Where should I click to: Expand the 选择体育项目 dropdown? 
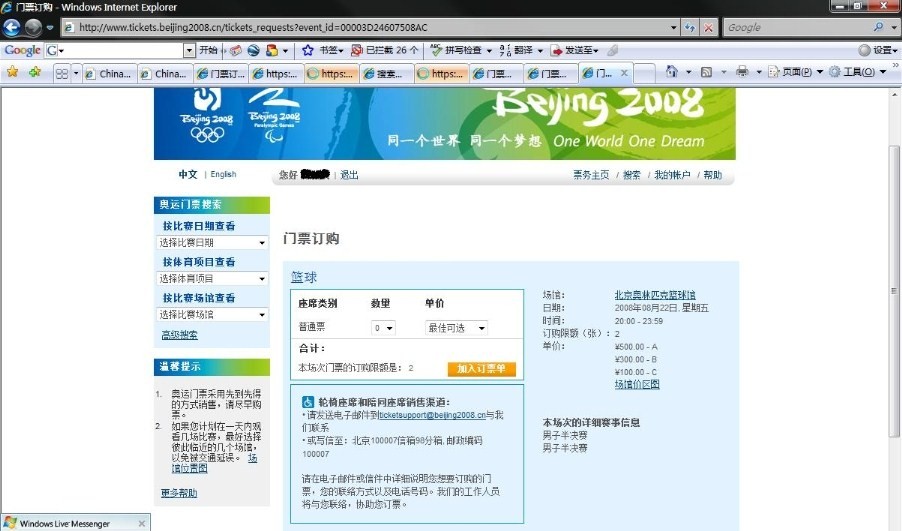tap(214, 279)
